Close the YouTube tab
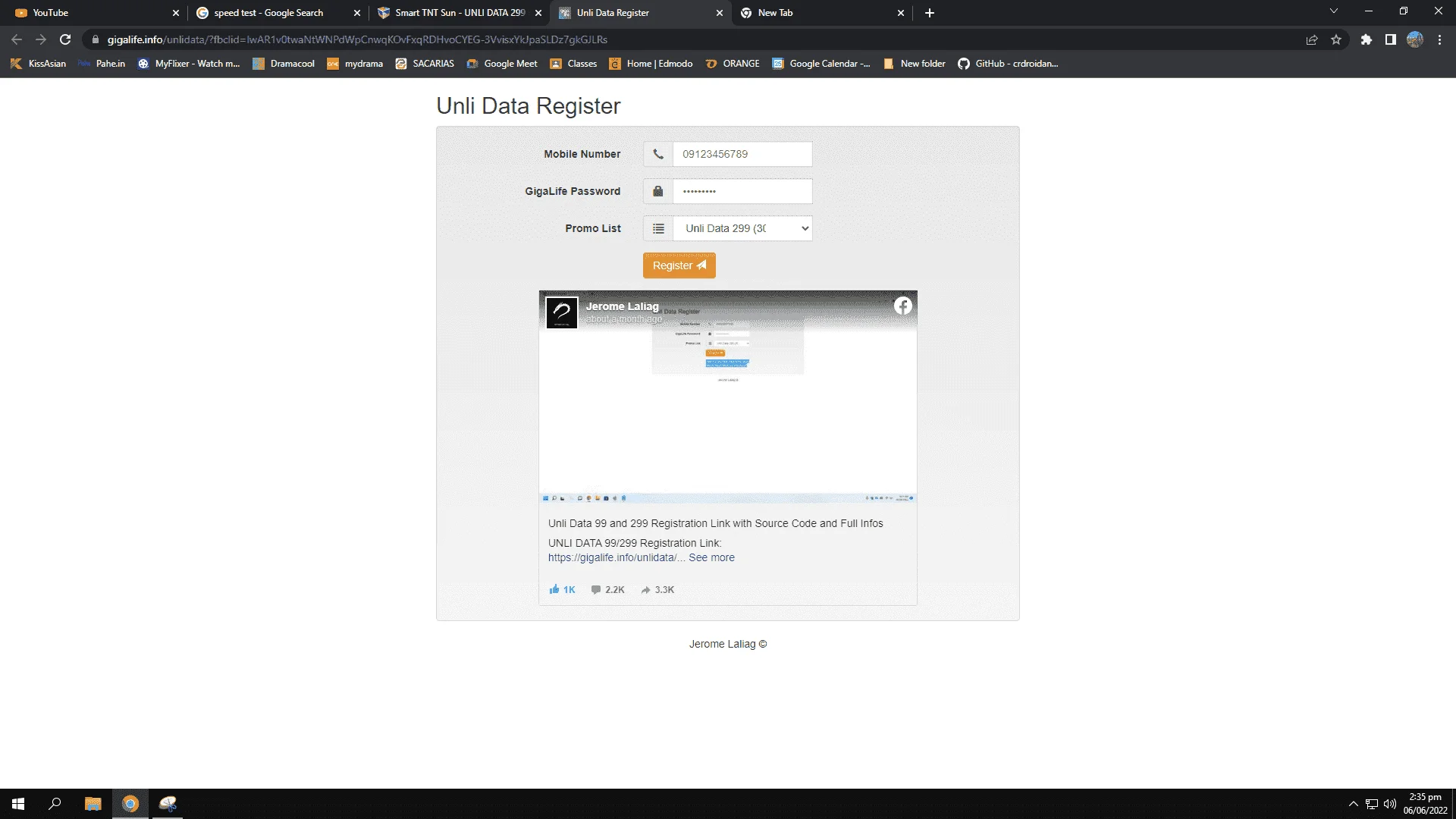 [x=175, y=13]
